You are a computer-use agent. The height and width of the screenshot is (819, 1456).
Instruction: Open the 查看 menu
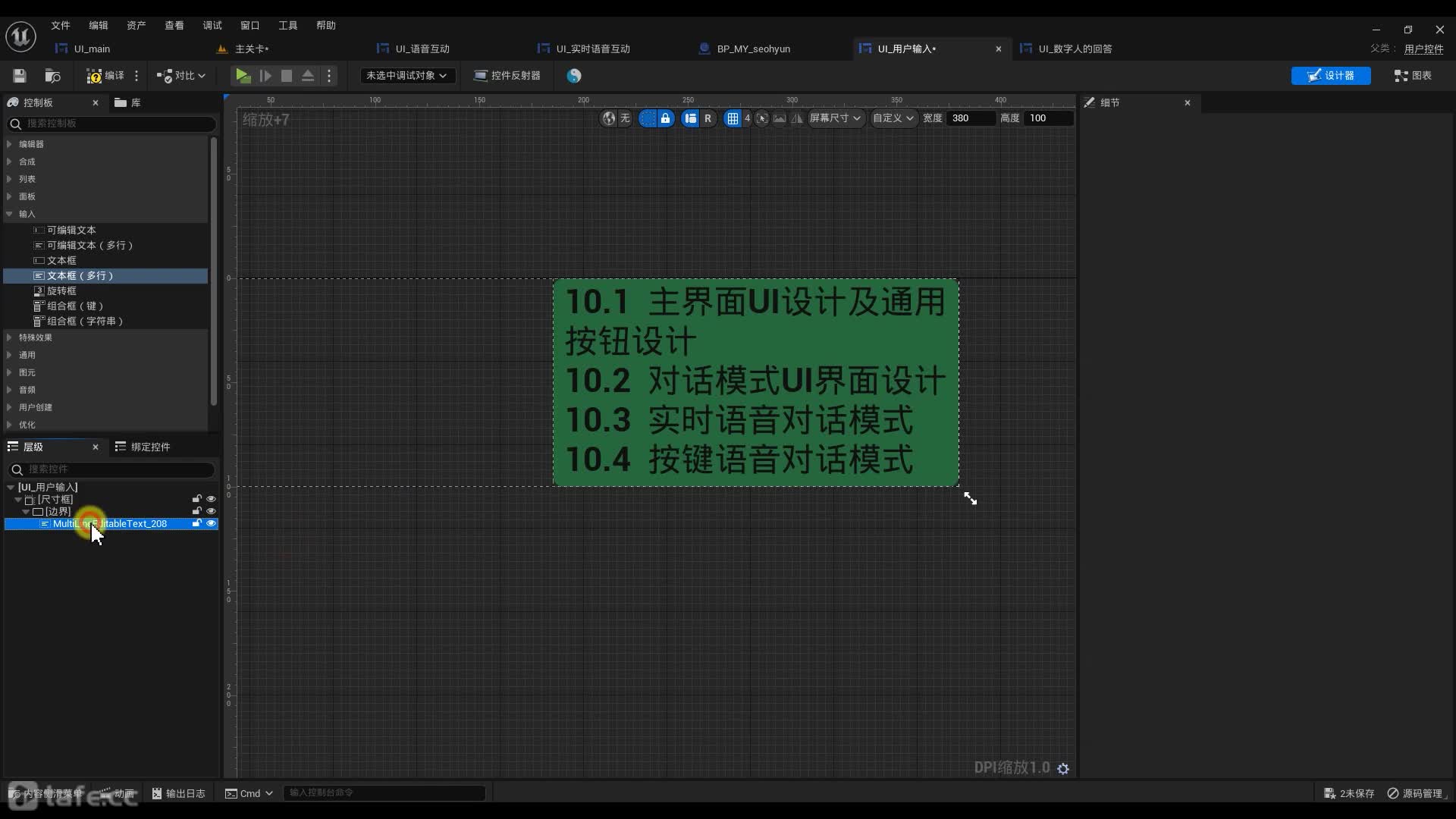174,25
